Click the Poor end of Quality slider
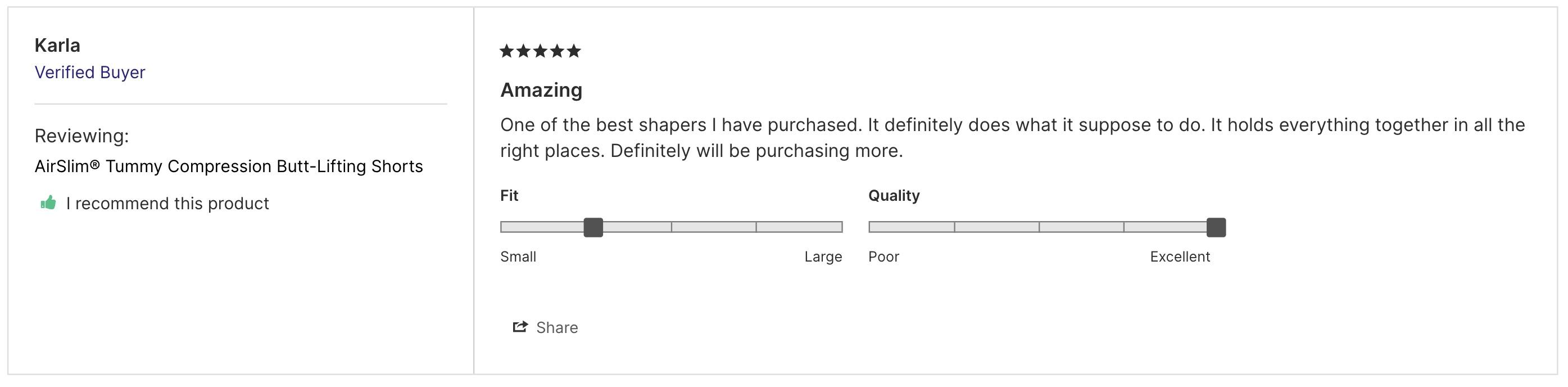1568x387 pixels. [884, 256]
